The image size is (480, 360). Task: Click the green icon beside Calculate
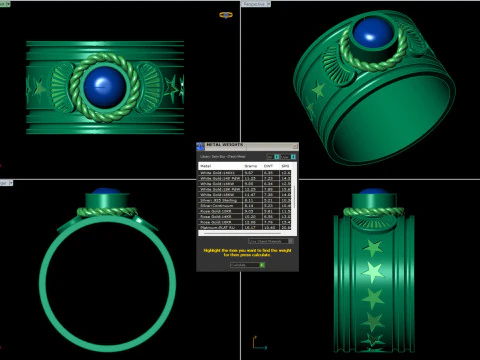click(x=262, y=265)
